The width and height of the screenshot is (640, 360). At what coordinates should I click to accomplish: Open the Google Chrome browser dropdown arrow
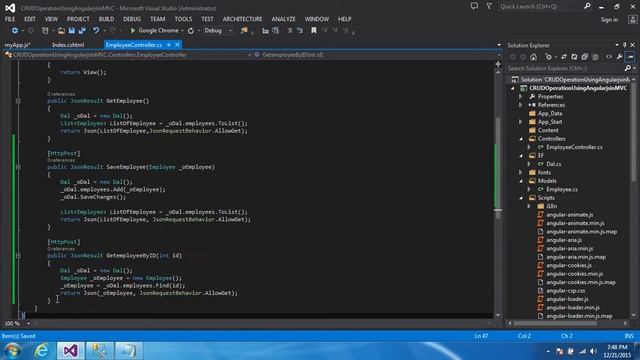tap(182, 31)
